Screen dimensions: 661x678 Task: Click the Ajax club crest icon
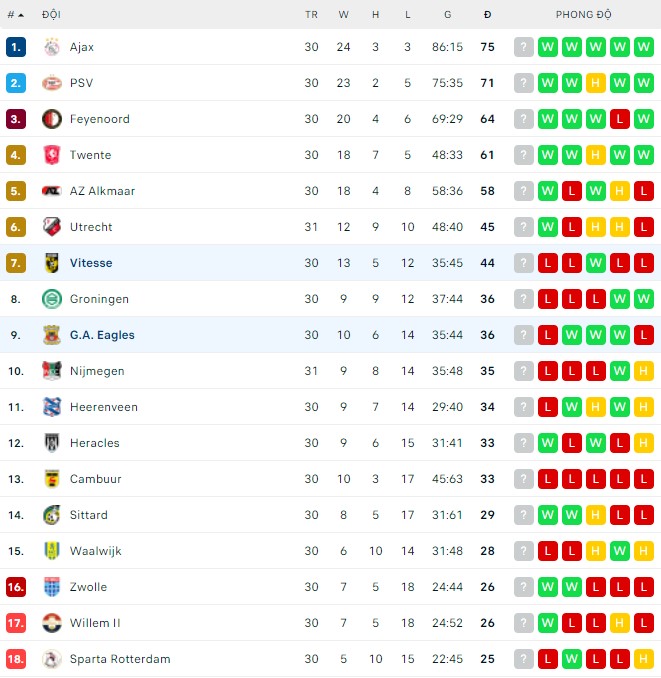52,47
